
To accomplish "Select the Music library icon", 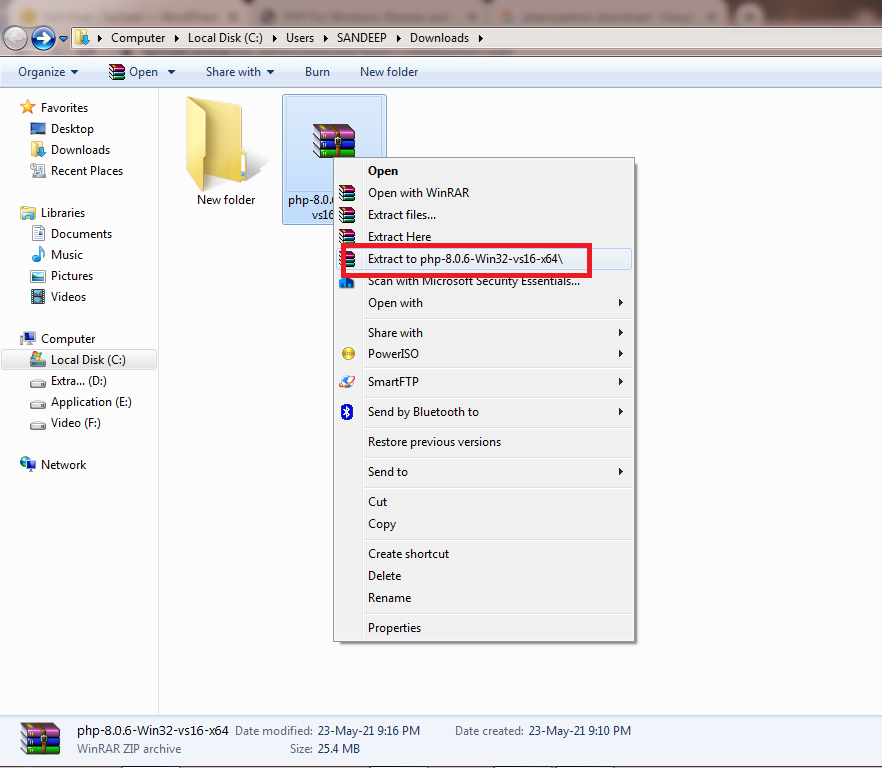I will point(38,255).
